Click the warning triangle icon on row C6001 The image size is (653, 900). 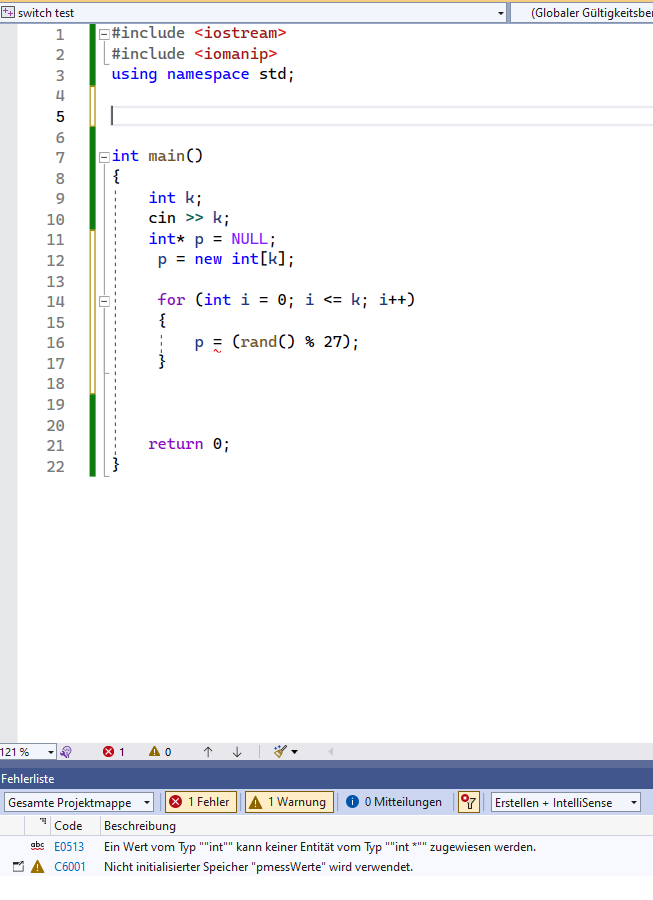point(37,867)
